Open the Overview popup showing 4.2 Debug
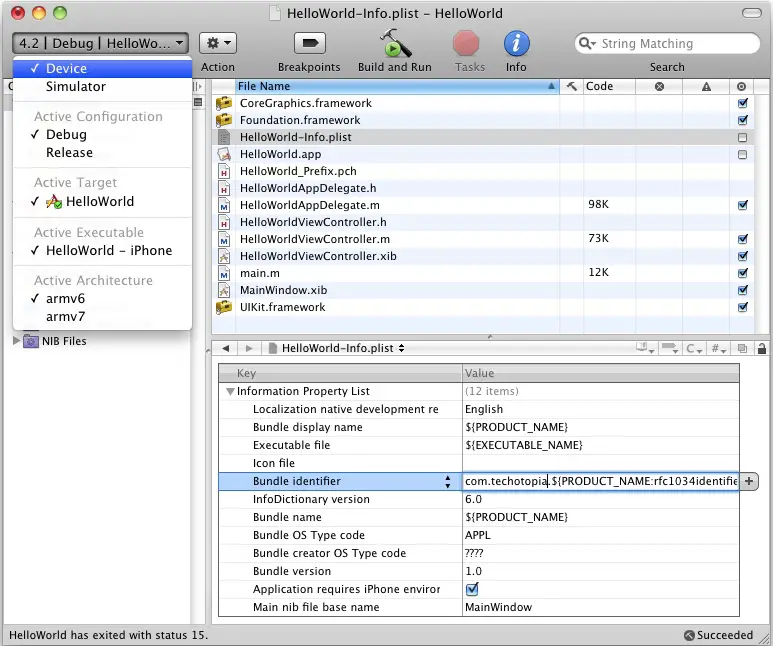The width and height of the screenshot is (773, 646). (100, 43)
